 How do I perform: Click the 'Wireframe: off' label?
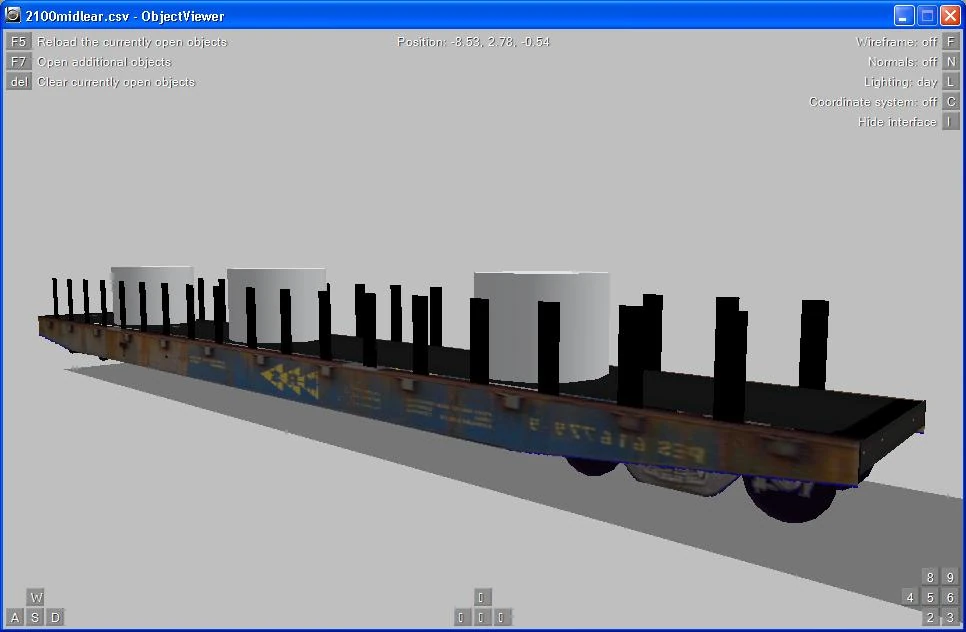[896, 42]
